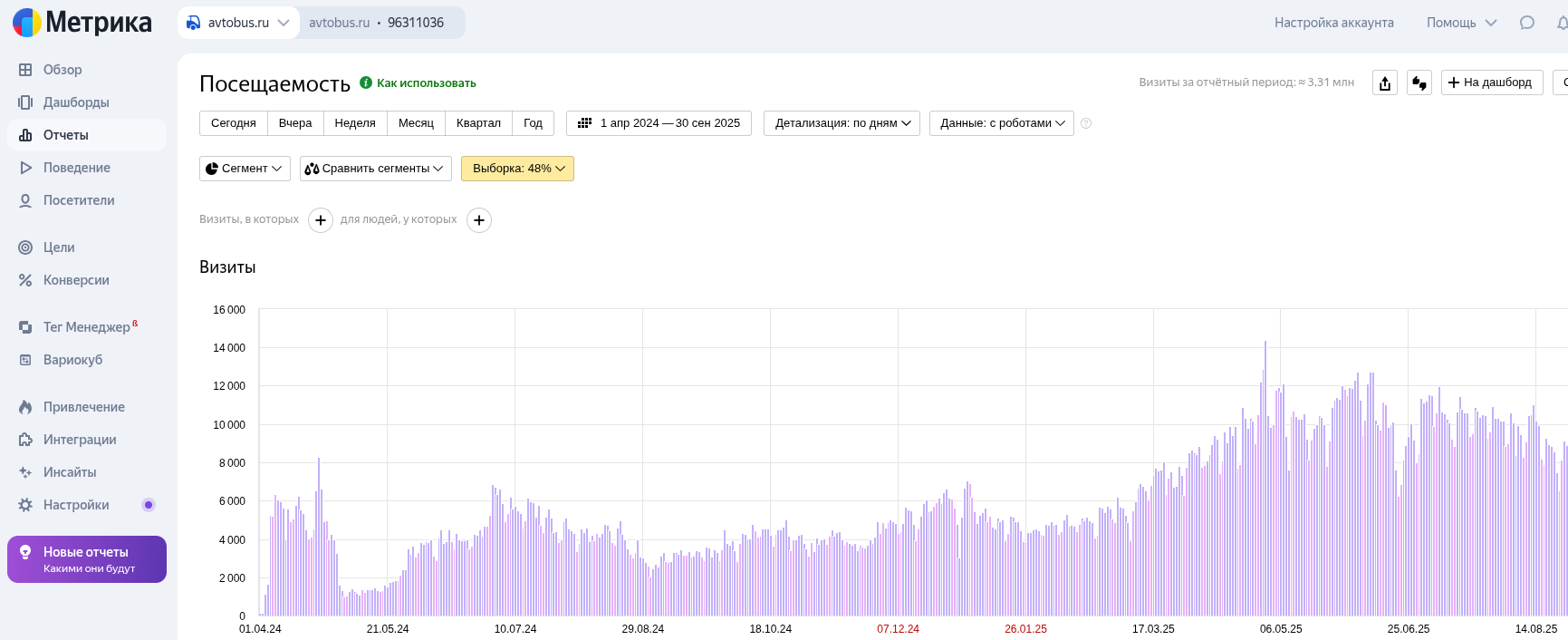Click the Yandex Metrica logo

pyautogui.click(x=82, y=23)
